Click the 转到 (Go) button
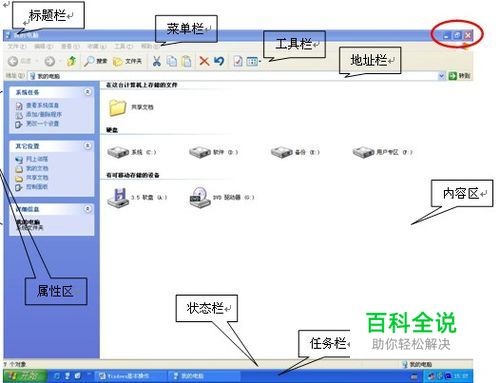 (459, 76)
